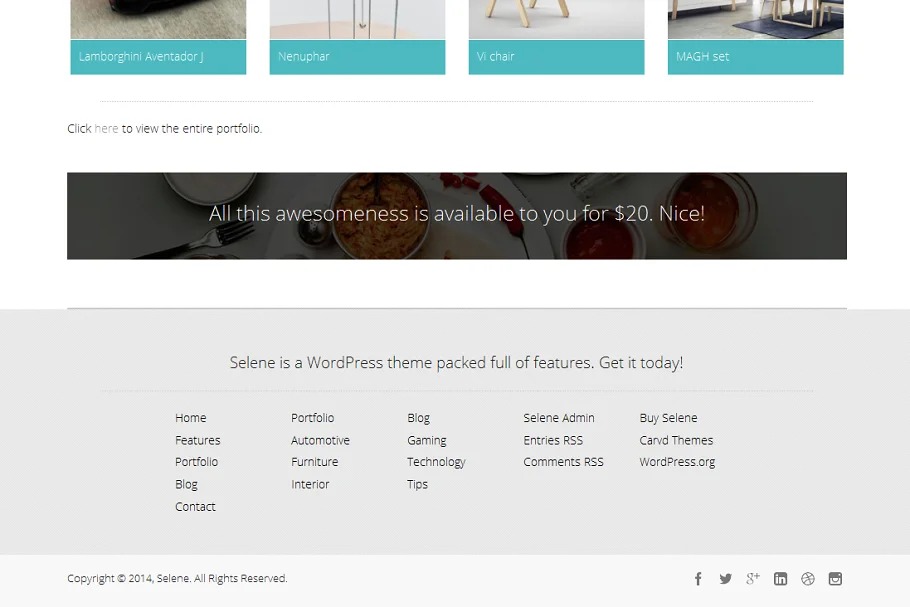This screenshot has width=910, height=607.
Task: Open the Facebook social icon
Action: (x=698, y=579)
